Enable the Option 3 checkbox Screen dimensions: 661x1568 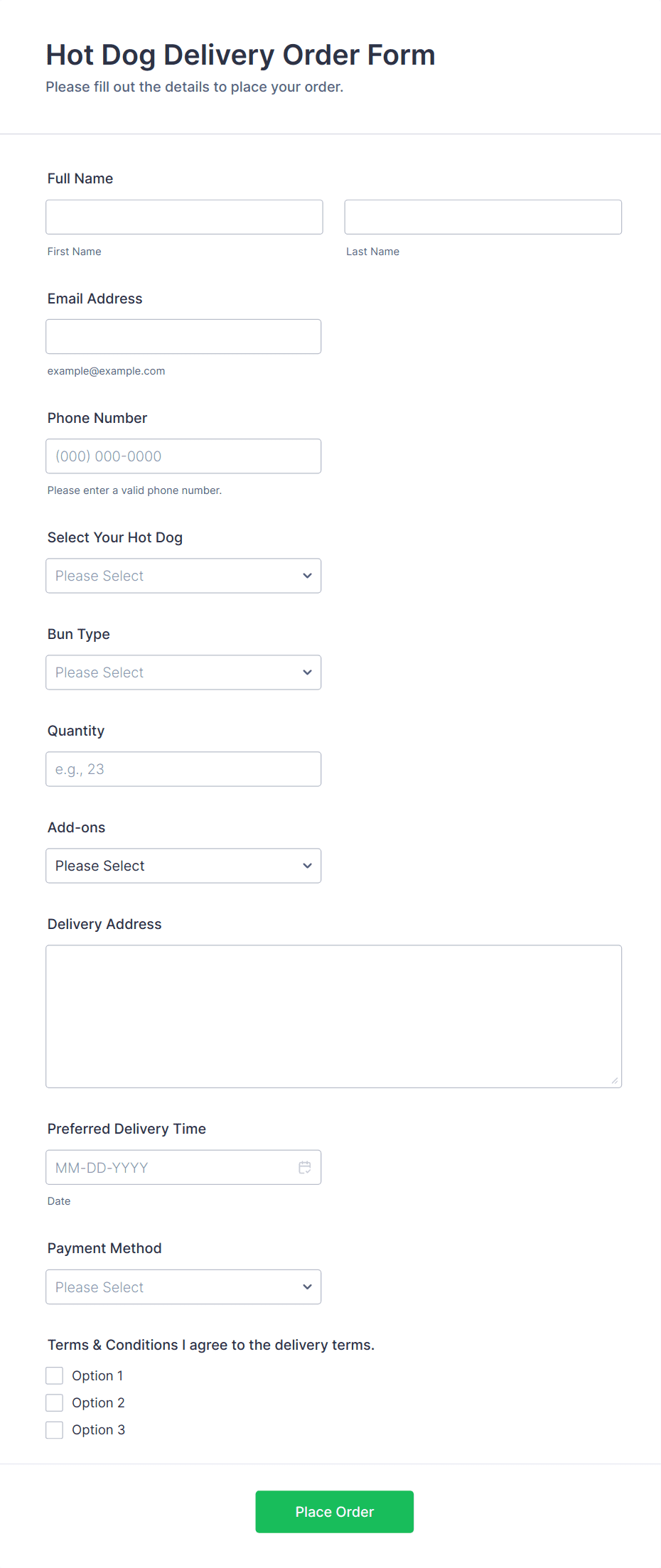[55, 1429]
